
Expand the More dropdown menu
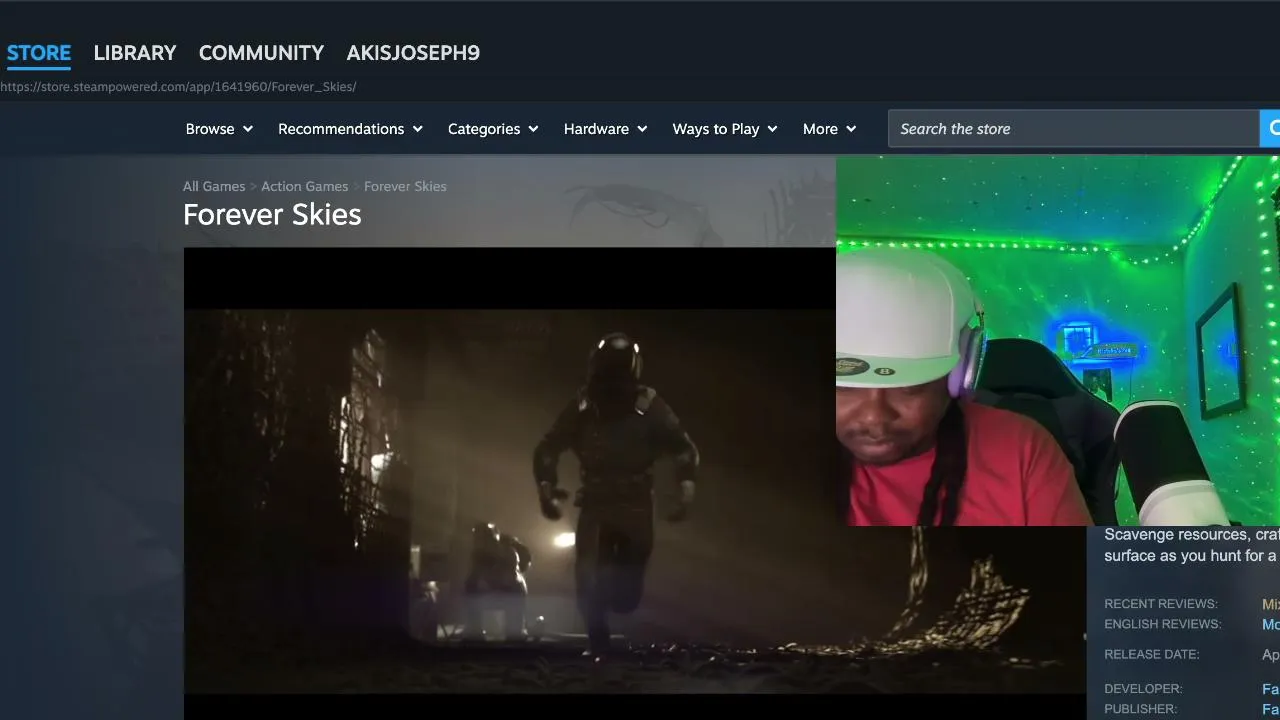point(829,129)
